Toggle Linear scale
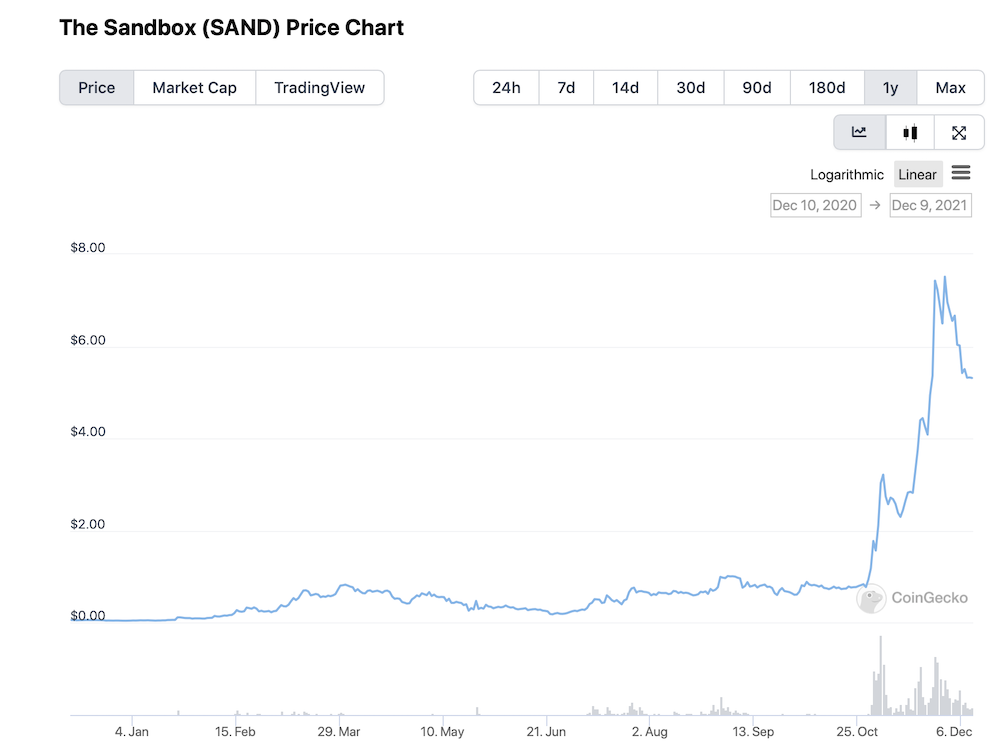This screenshot has width=1000, height=754. coord(918,175)
